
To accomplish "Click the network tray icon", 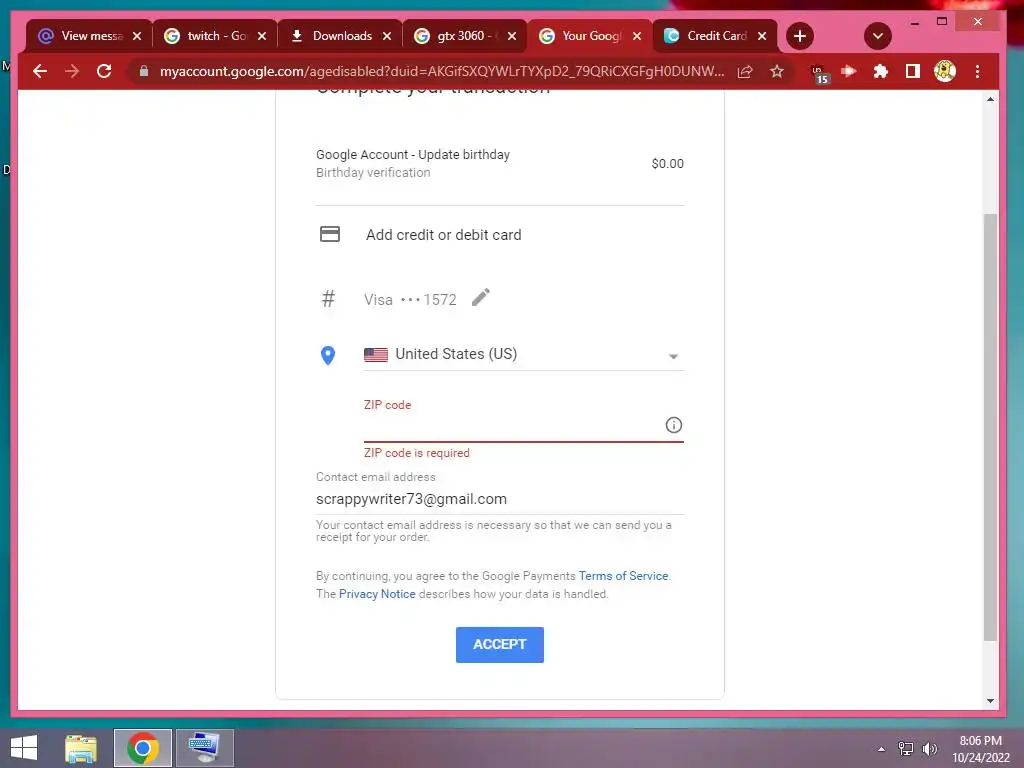I will pos(905,749).
